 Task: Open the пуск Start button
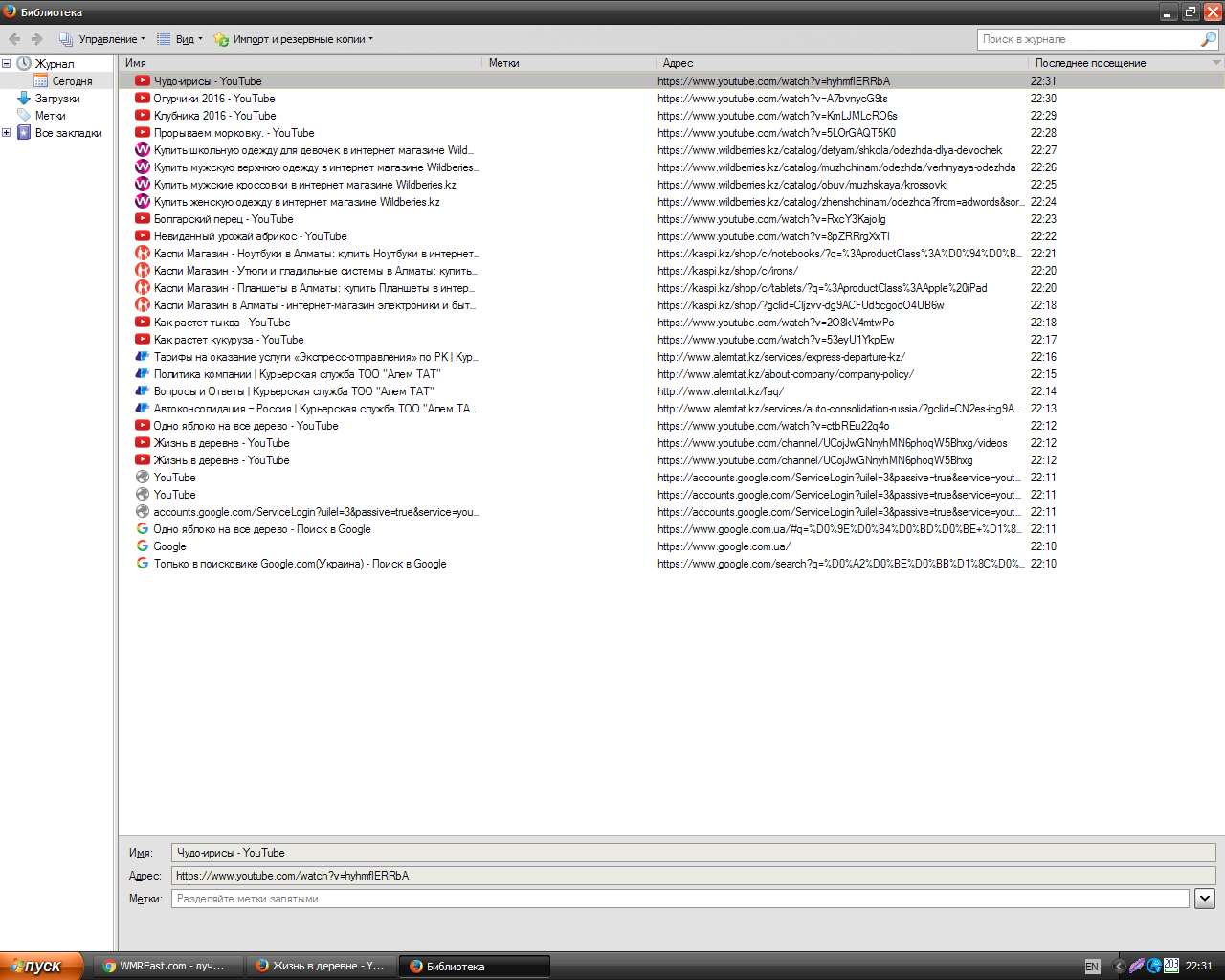pyautogui.click(x=42, y=966)
